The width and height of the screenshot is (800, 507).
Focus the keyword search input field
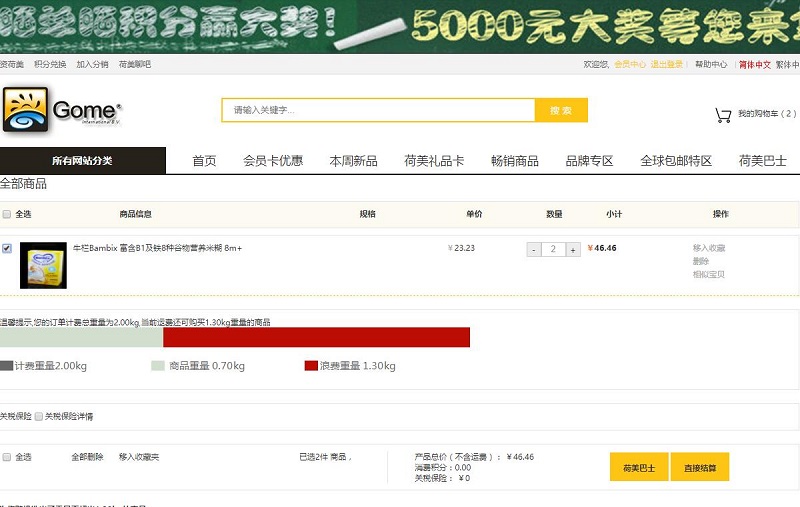378,110
